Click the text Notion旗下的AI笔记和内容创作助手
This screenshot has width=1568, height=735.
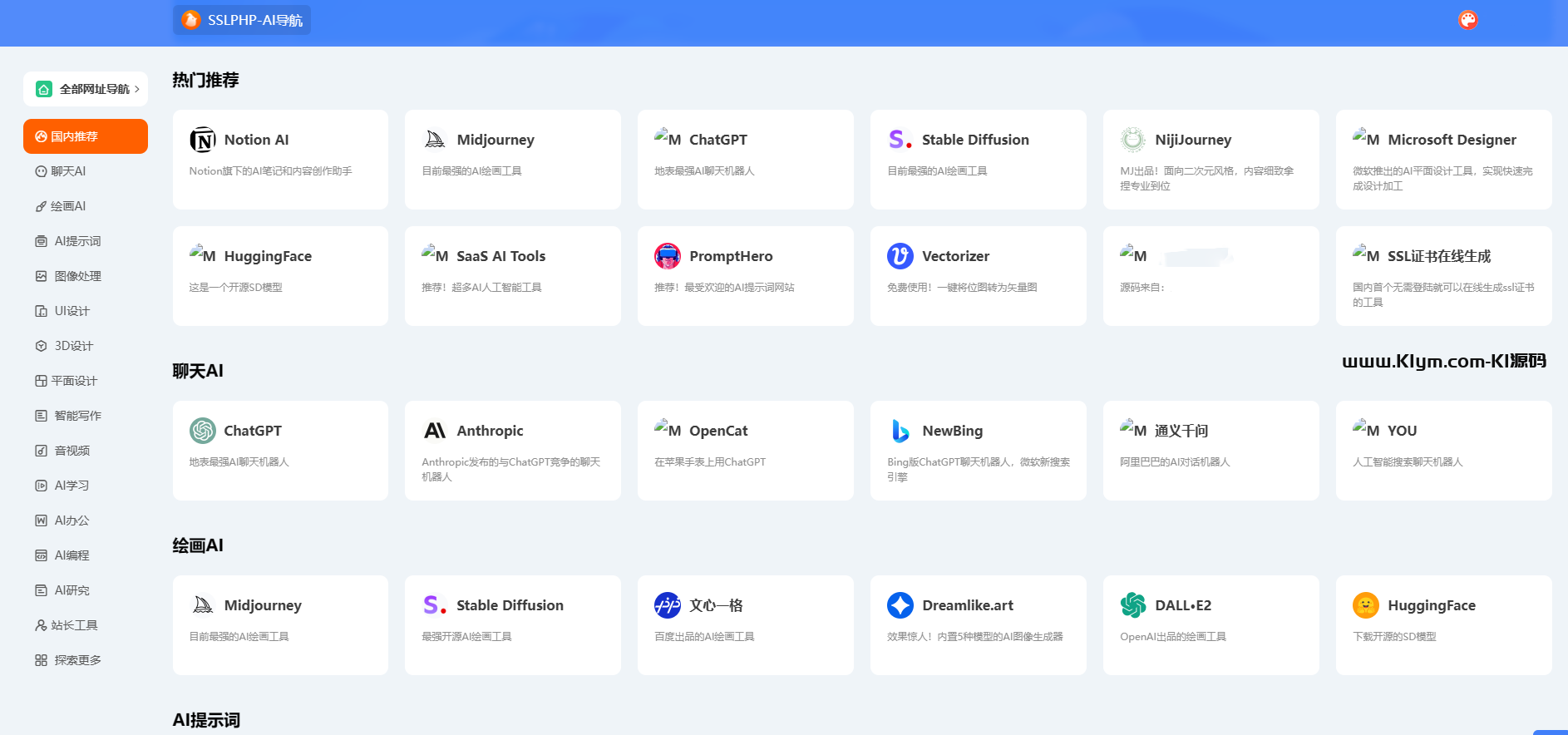(270, 171)
